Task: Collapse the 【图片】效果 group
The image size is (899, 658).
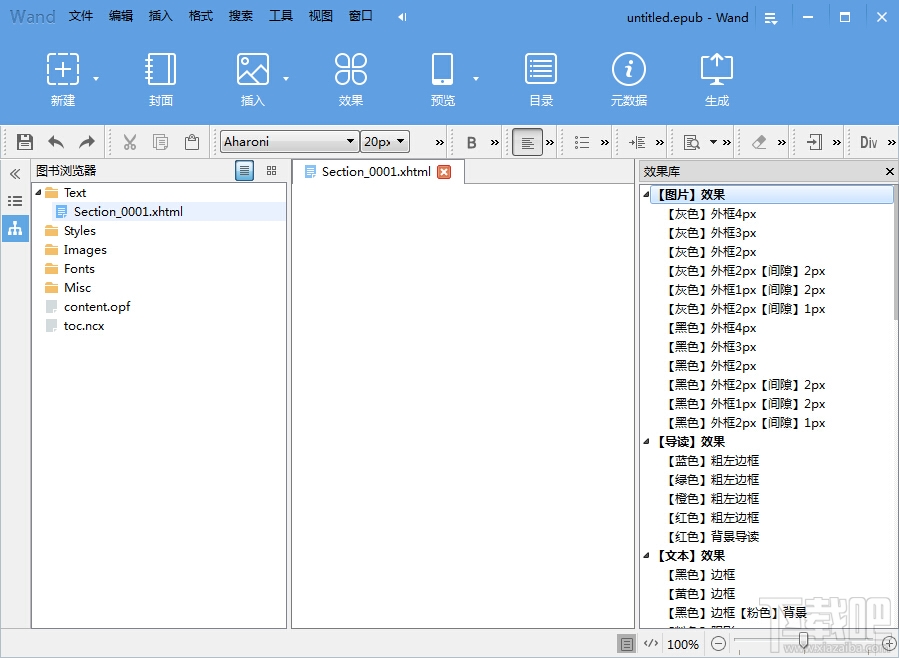Action: 647,195
